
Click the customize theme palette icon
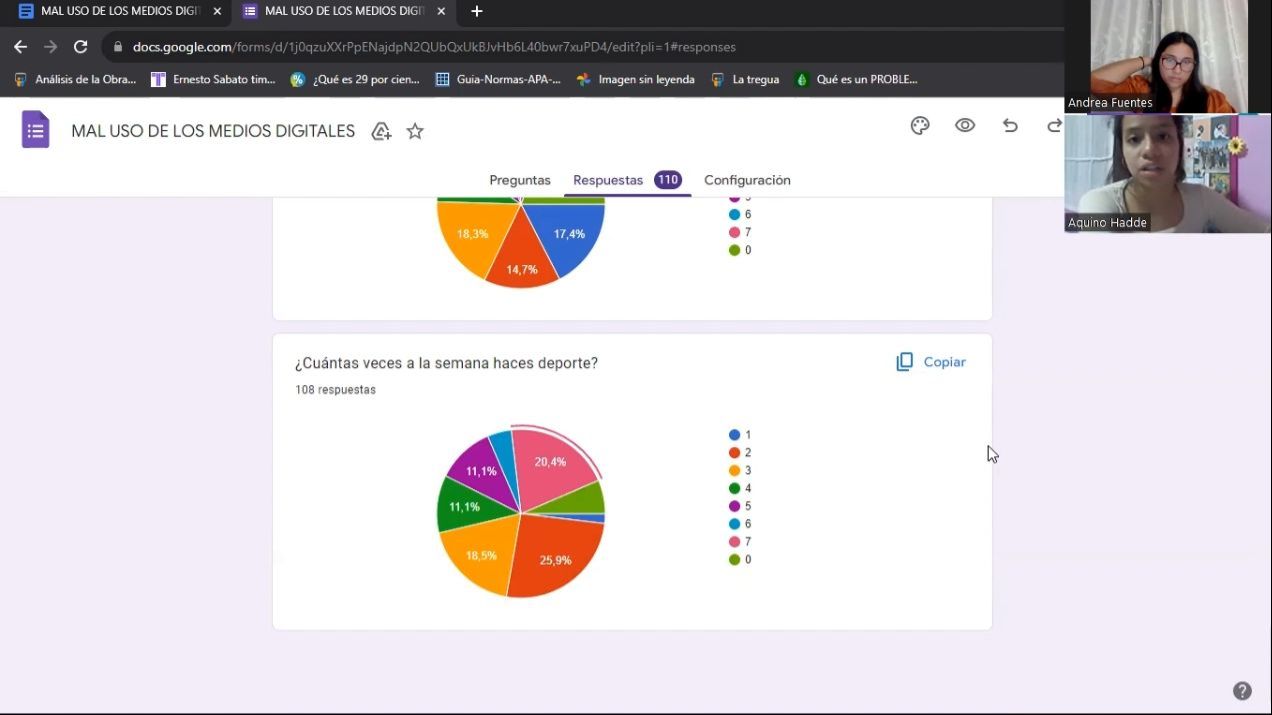920,125
